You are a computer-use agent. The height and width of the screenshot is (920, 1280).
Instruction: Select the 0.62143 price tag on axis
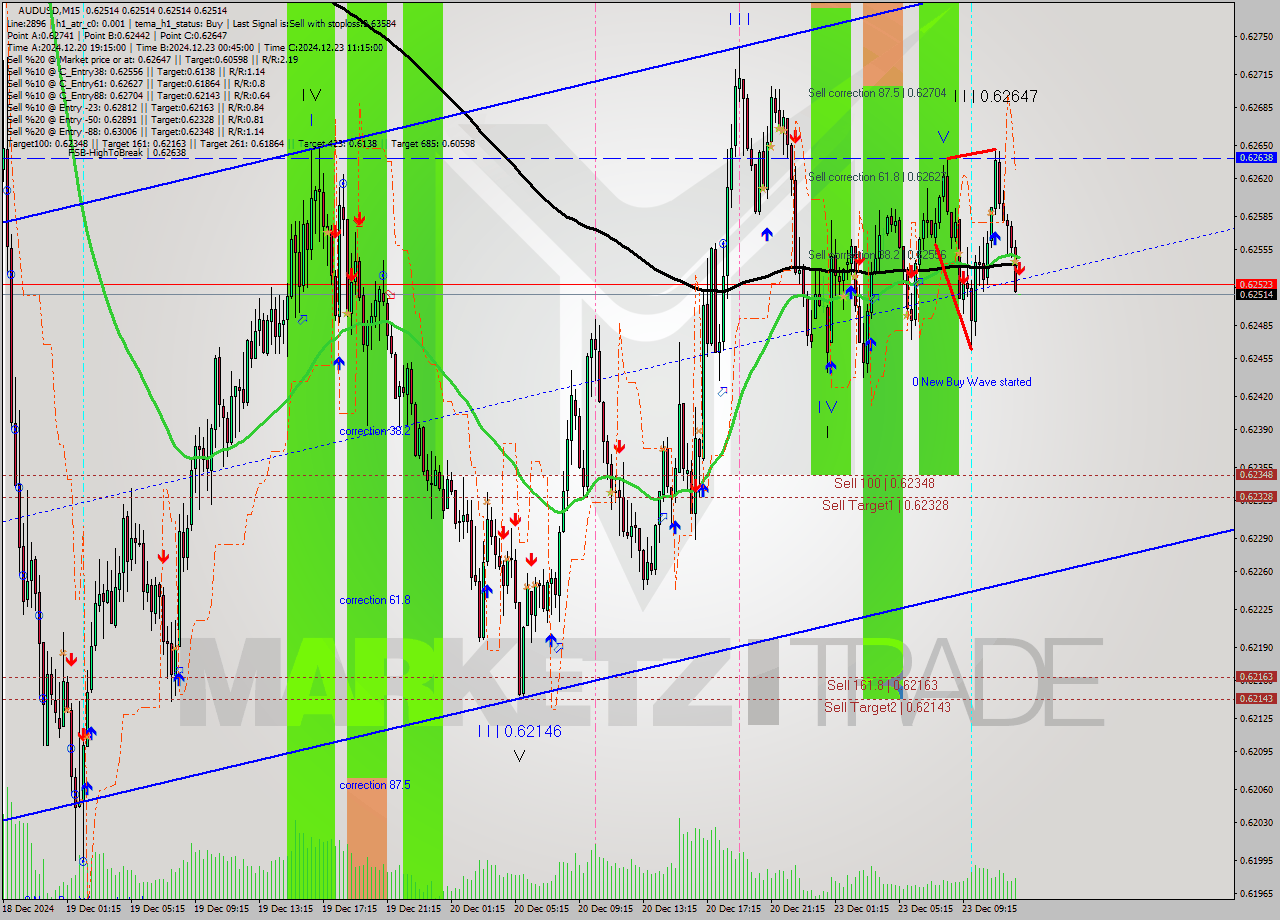pos(1256,699)
